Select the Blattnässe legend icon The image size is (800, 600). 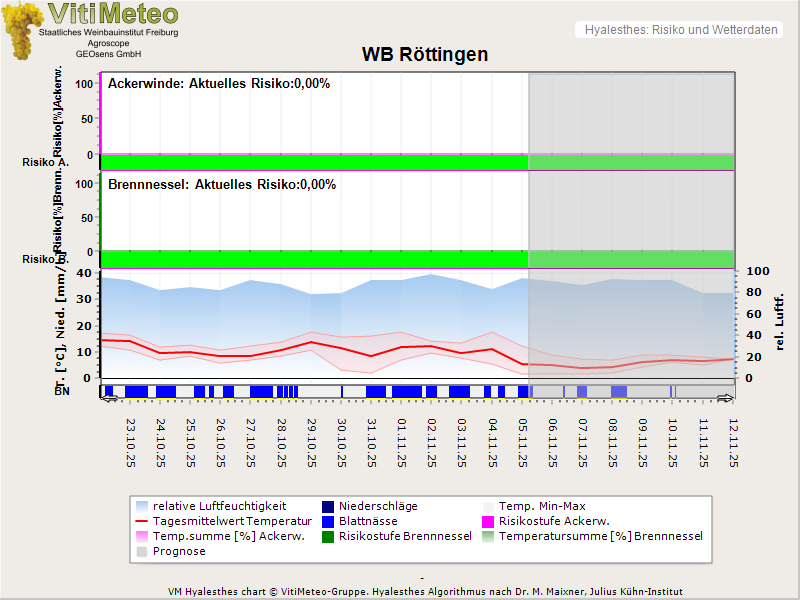[x=330, y=521]
